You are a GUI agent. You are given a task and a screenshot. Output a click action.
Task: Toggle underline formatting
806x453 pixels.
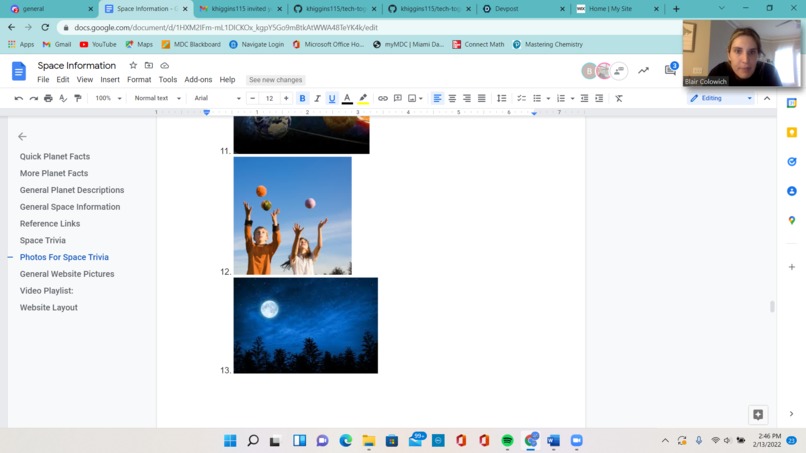[332, 98]
